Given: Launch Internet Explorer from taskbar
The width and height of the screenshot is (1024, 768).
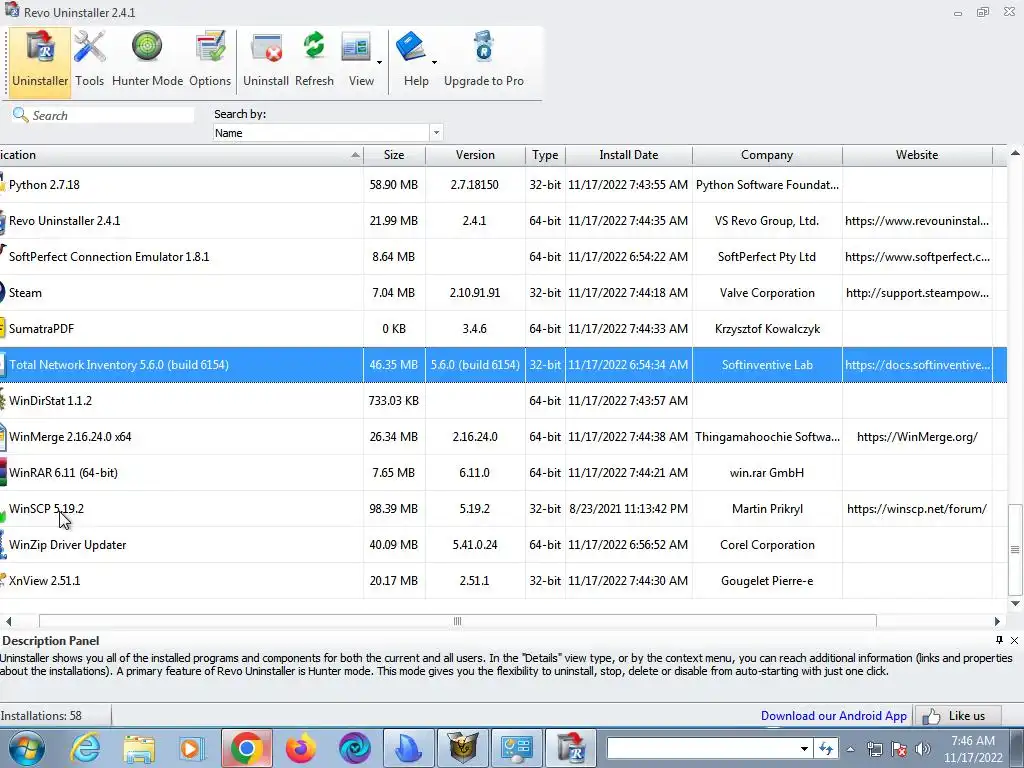Looking at the screenshot, I should click(86, 748).
